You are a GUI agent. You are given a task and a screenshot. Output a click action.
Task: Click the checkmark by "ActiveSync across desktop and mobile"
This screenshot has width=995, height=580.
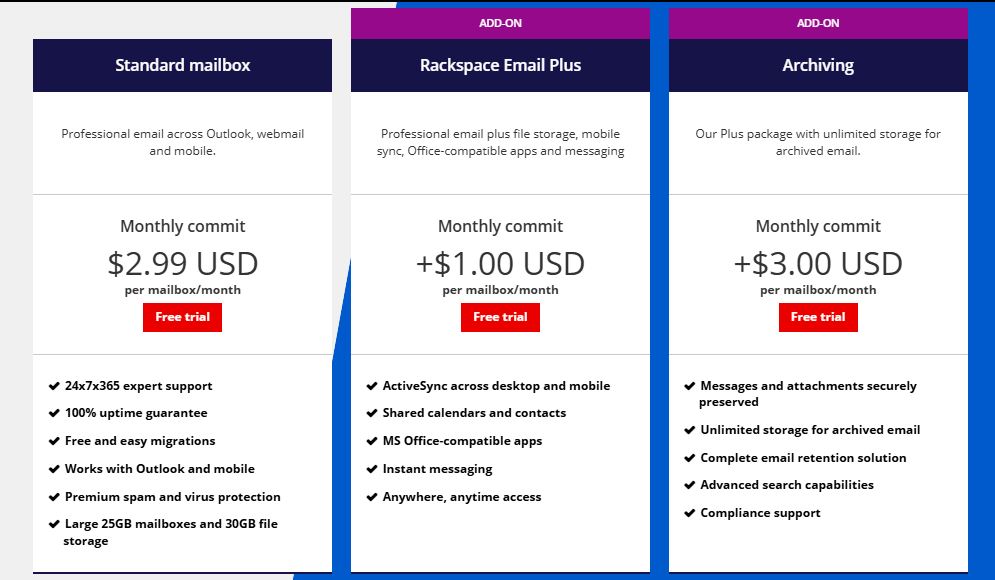click(x=371, y=385)
